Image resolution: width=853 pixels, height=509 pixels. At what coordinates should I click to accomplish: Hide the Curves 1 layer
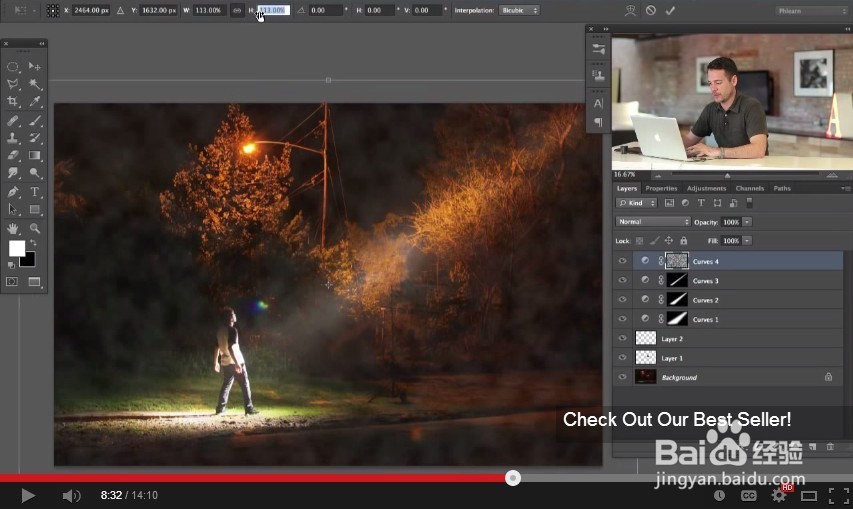[x=622, y=319]
